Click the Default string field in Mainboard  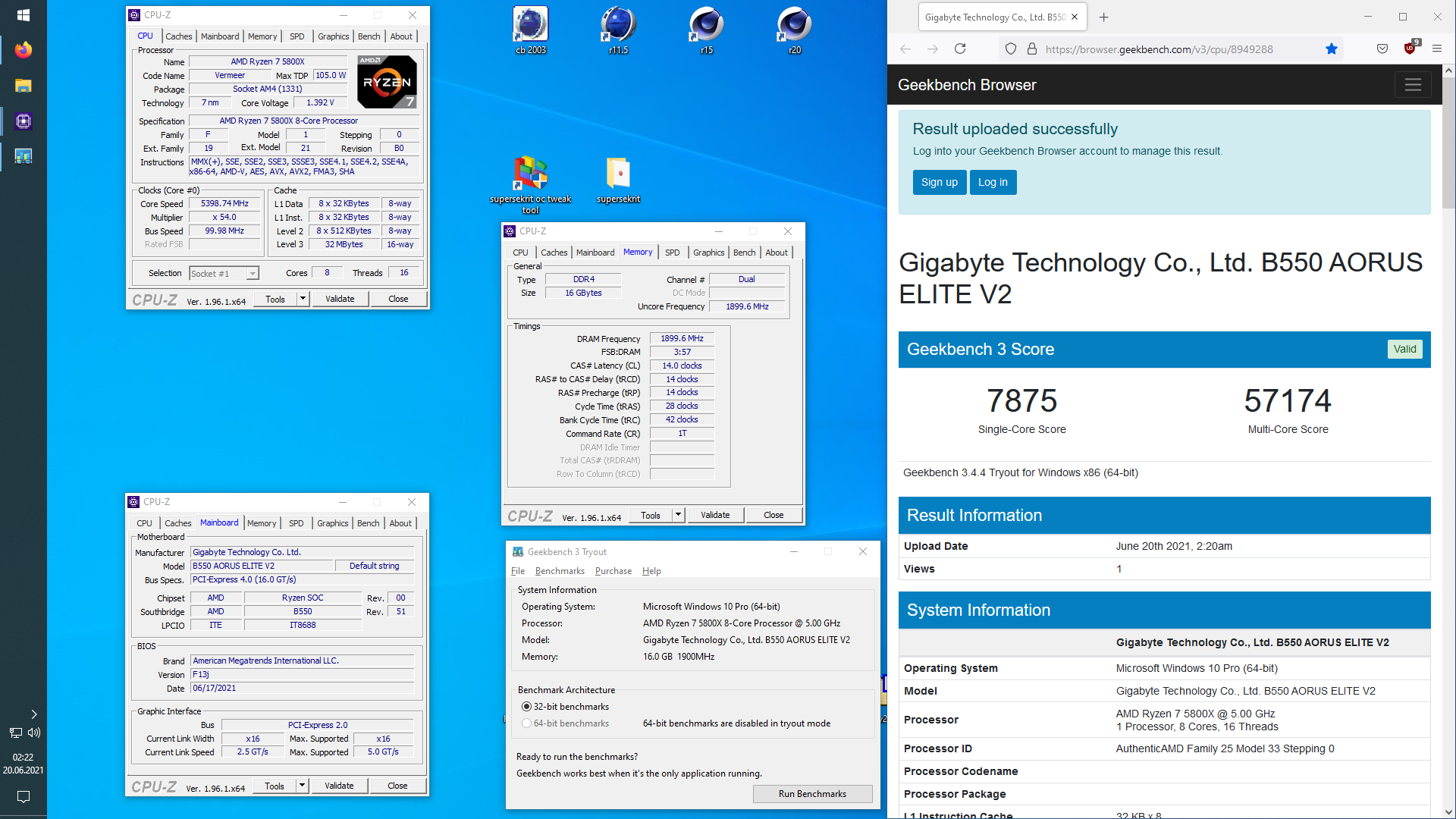pos(374,566)
